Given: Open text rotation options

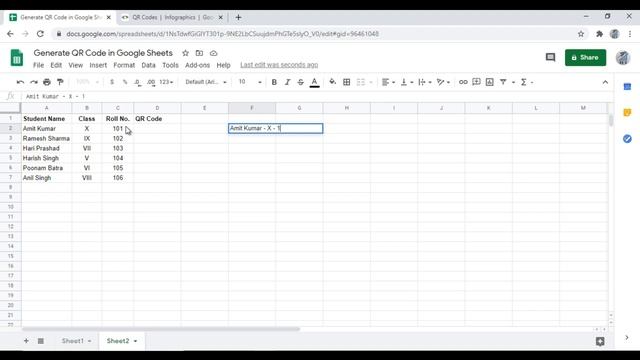Looking at the screenshot, I should (443, 82).
